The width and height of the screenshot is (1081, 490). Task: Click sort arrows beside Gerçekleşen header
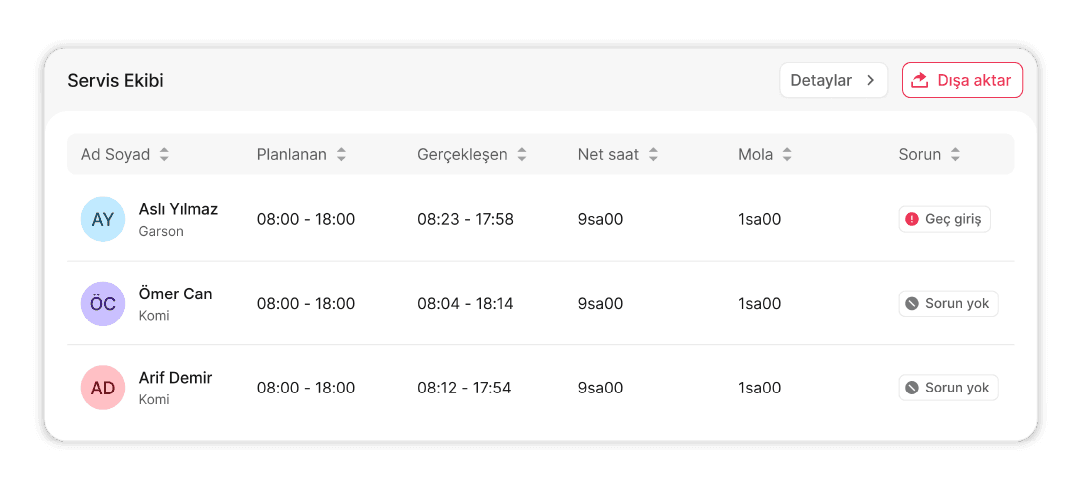[x=522, y=155]
